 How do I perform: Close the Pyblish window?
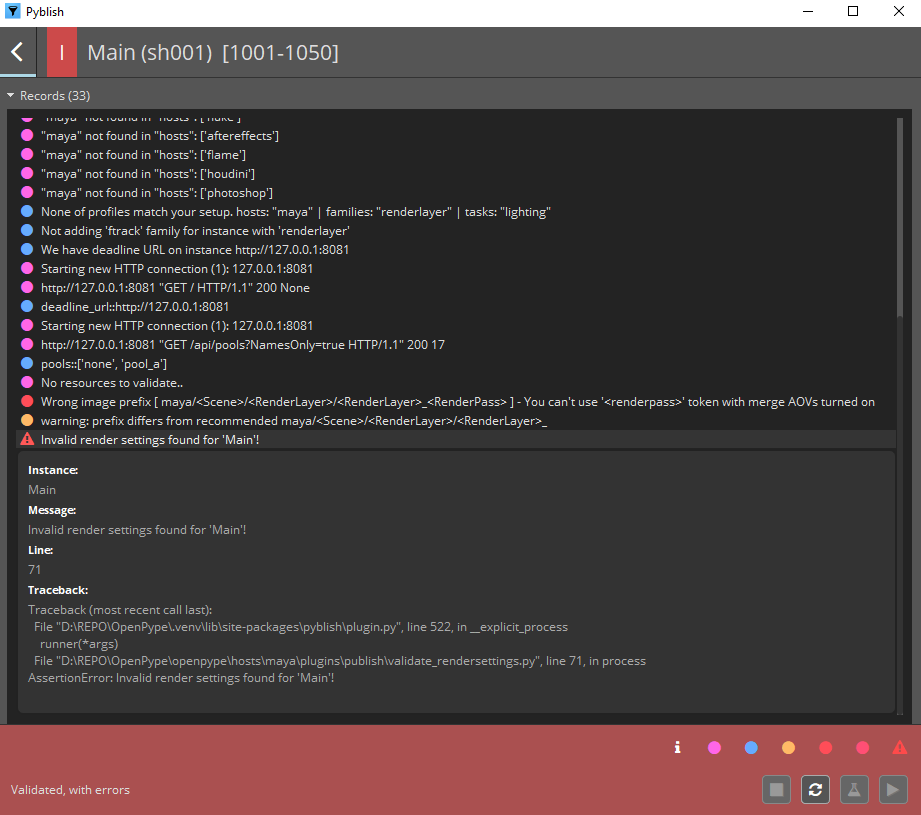899,11
